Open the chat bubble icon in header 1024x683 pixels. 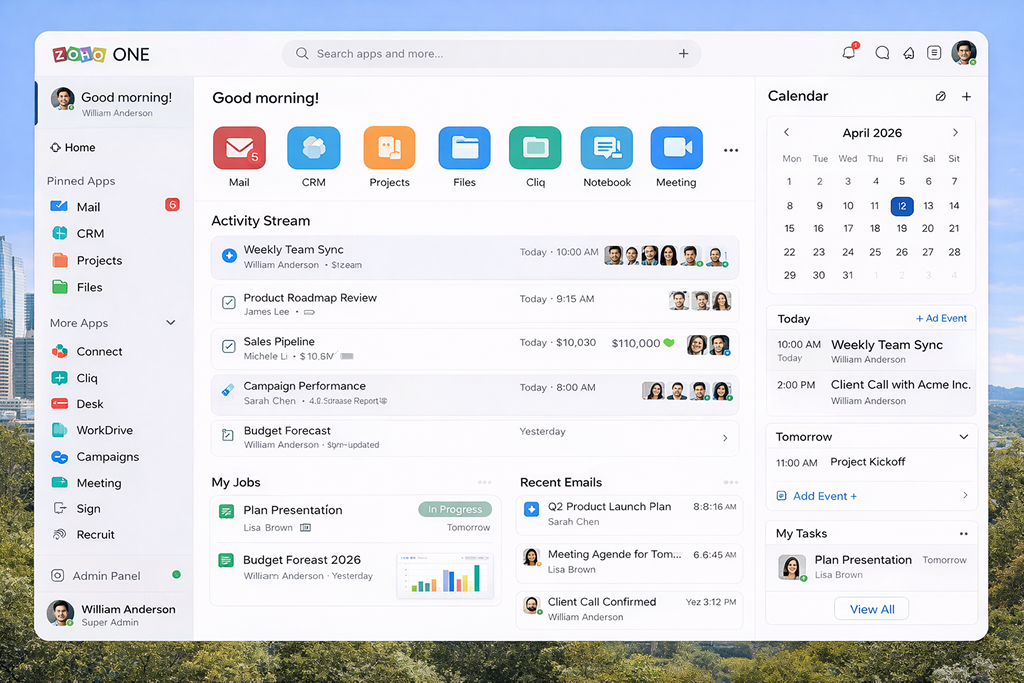tap(882, 54)
